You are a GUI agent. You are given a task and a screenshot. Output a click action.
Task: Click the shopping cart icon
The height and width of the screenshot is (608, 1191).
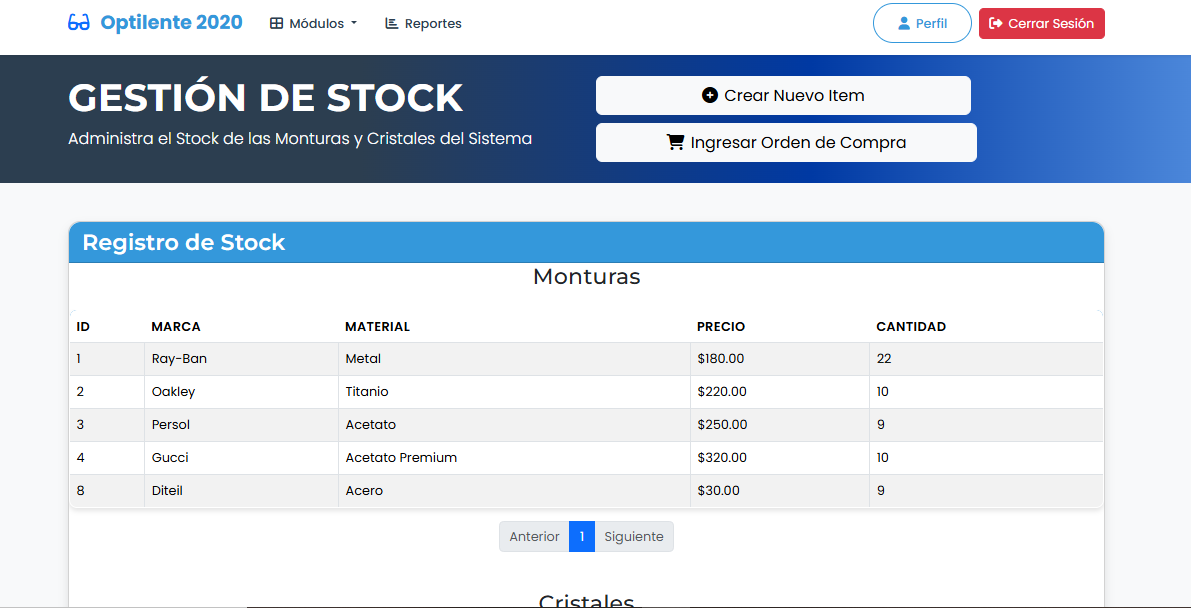click(675, 142)
